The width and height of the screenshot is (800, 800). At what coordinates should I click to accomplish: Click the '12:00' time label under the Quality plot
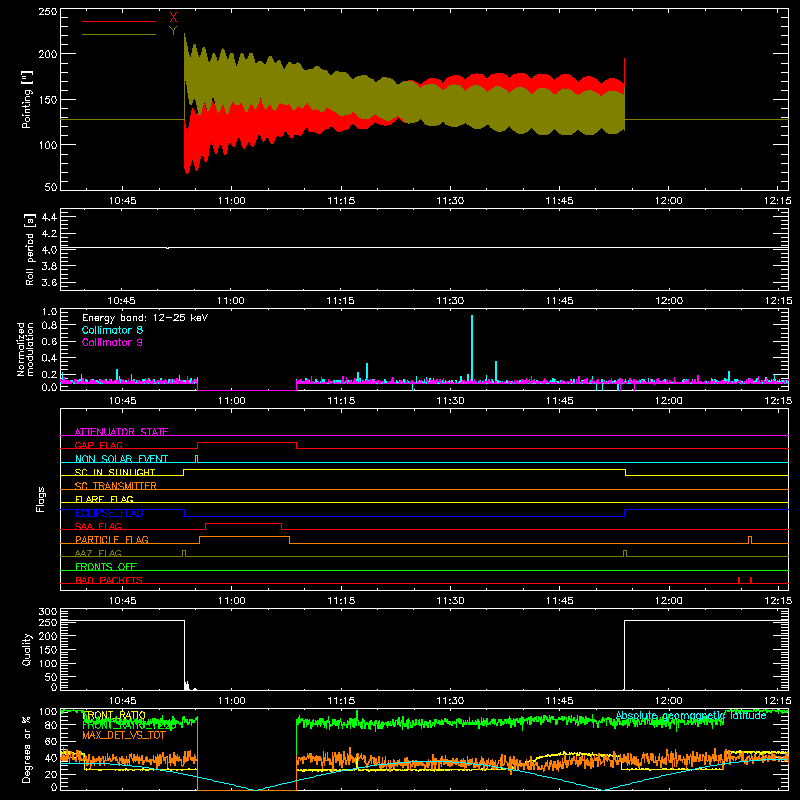(668, 701)
